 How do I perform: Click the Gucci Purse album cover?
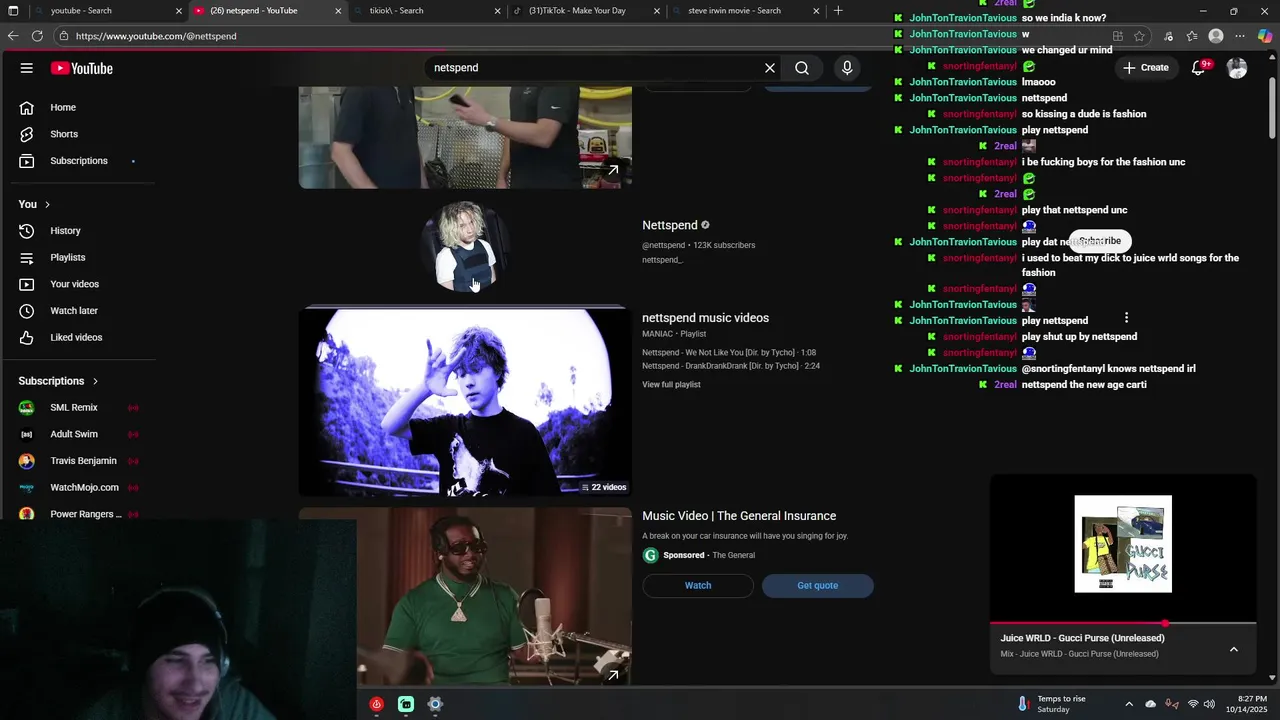click(1123, 544)
